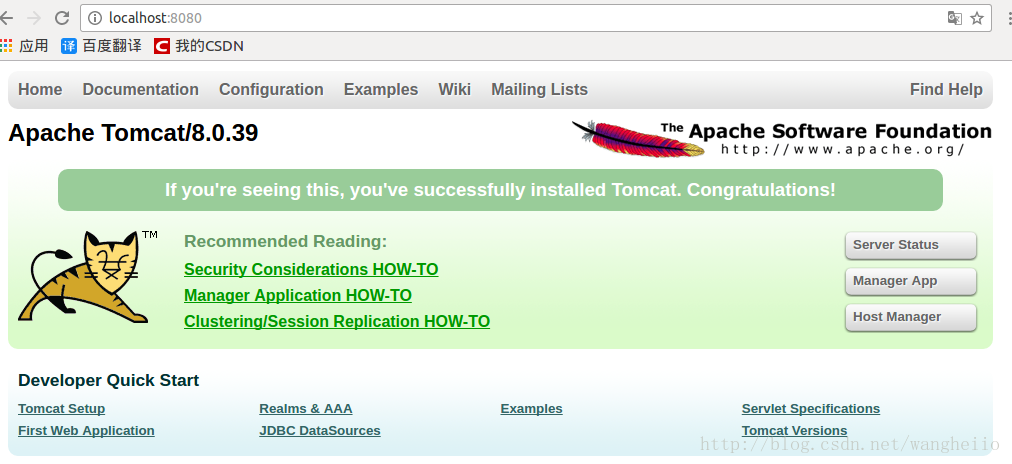Bookmark this page with star icon
The width and height of the screenshot is (1012, 464).
pos(977,18)
